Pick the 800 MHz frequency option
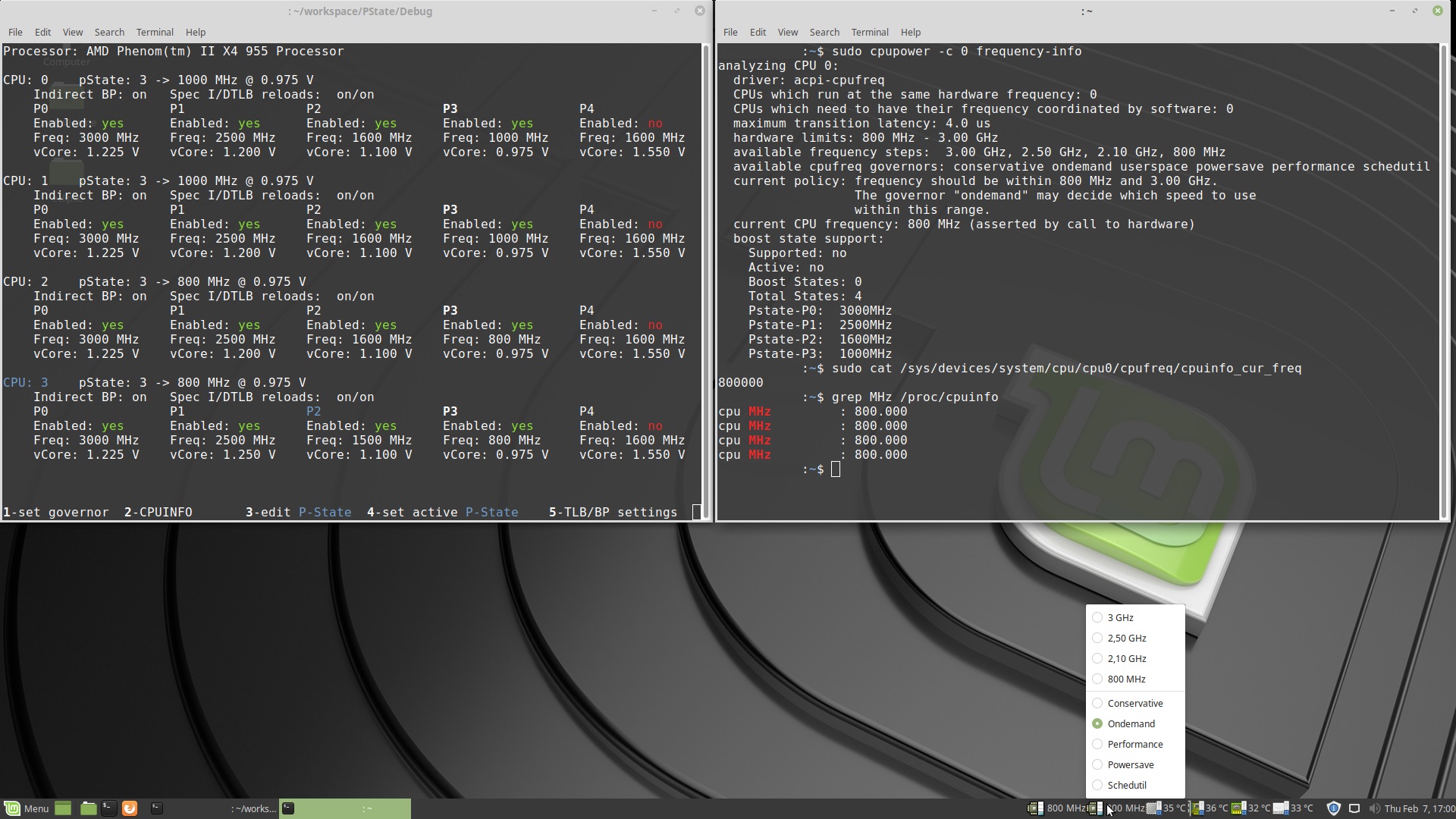 (1126, 679)
